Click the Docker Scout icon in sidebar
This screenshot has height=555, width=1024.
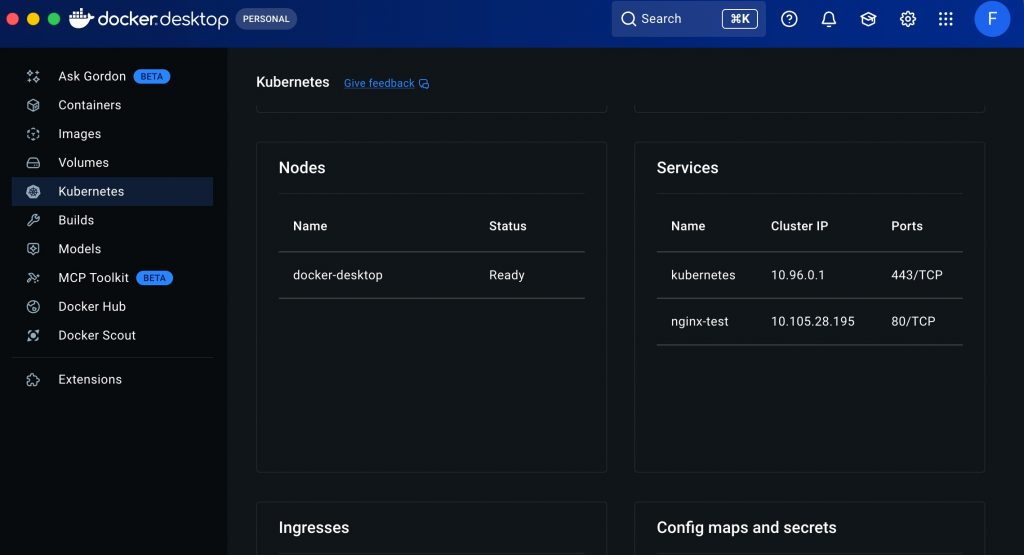33,336
